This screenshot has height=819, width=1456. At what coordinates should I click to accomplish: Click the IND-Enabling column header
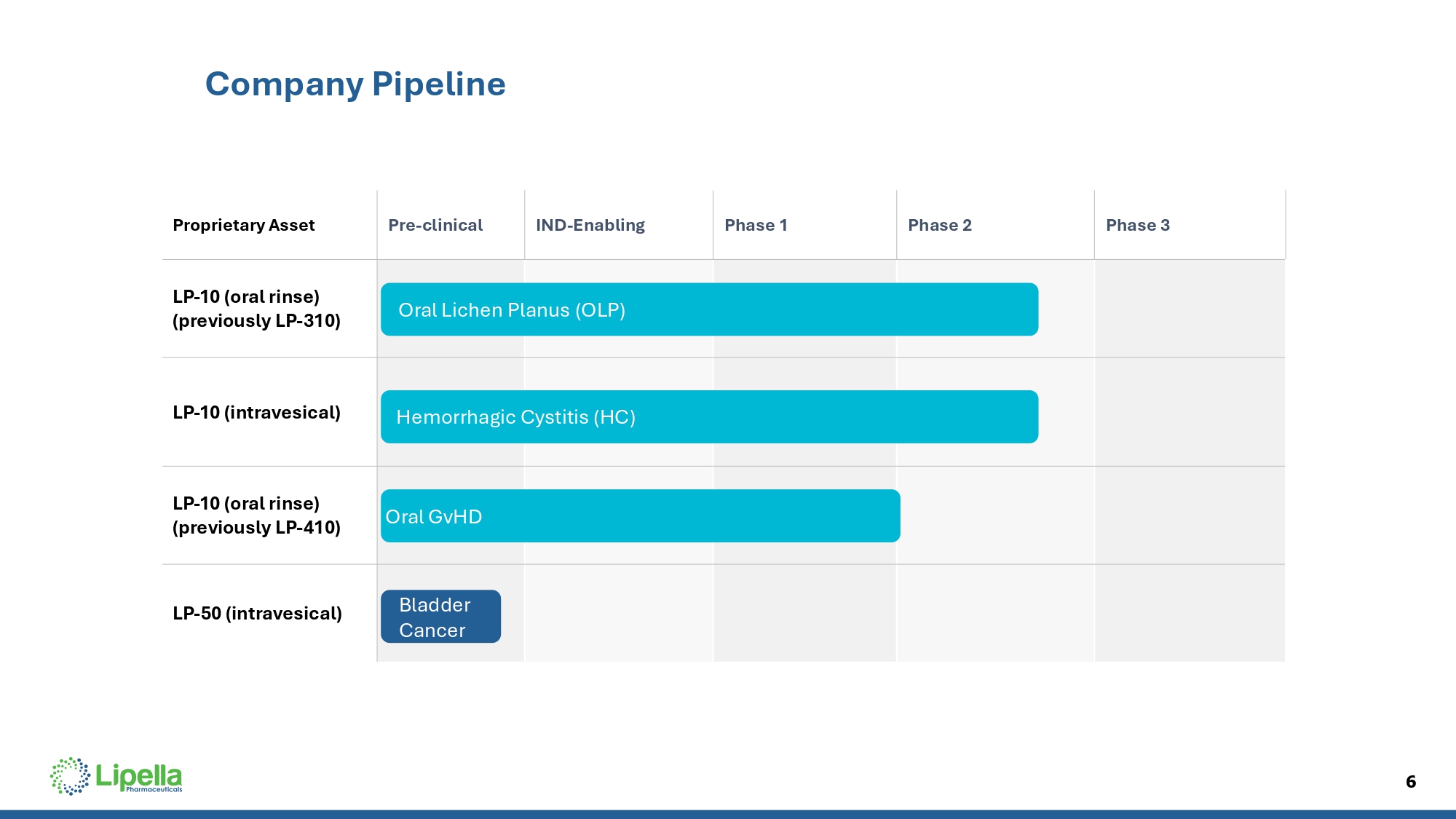coord(590,226)
